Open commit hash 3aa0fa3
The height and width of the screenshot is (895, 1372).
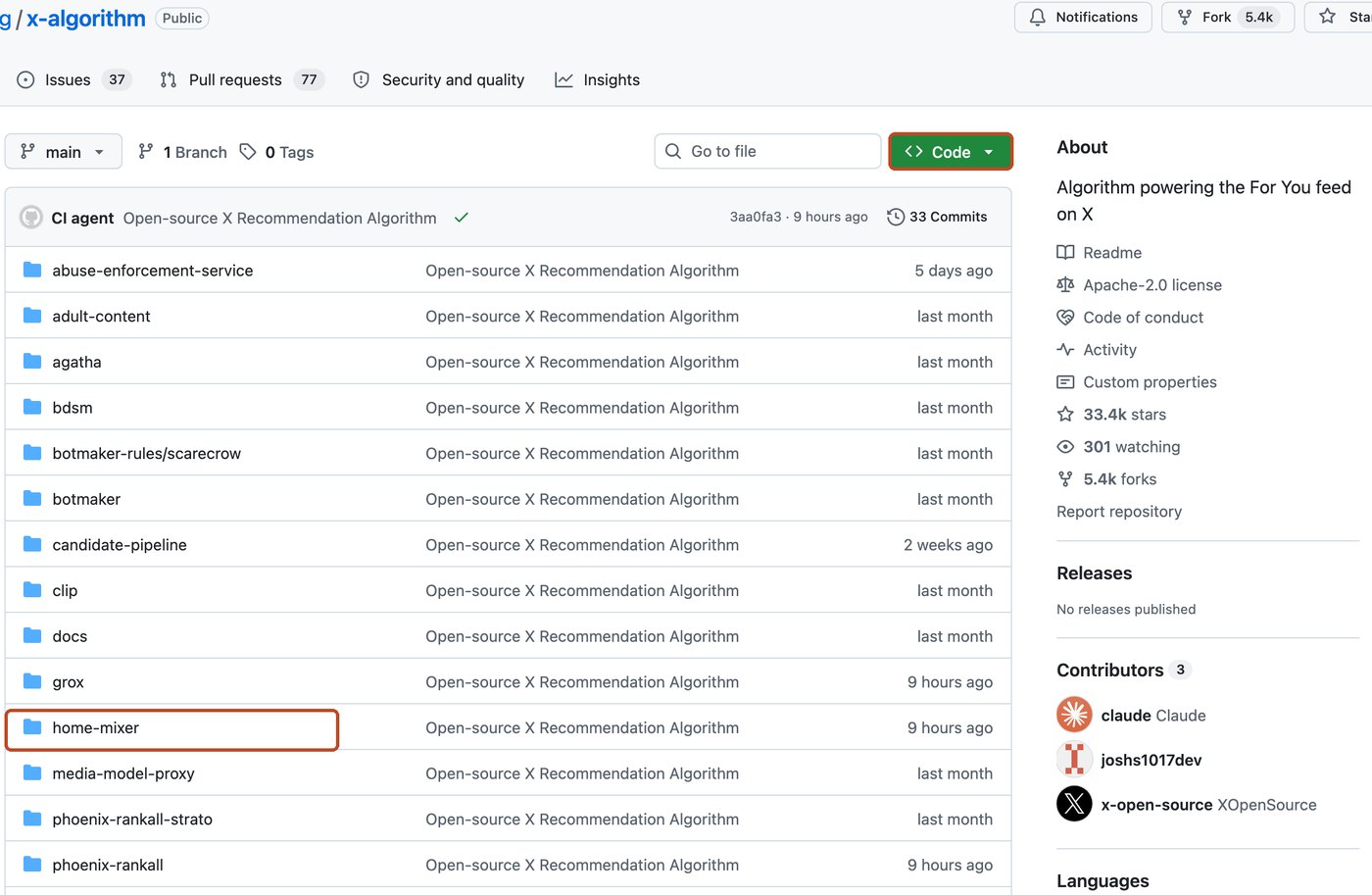pyautogui.click(x=756, y=217)
